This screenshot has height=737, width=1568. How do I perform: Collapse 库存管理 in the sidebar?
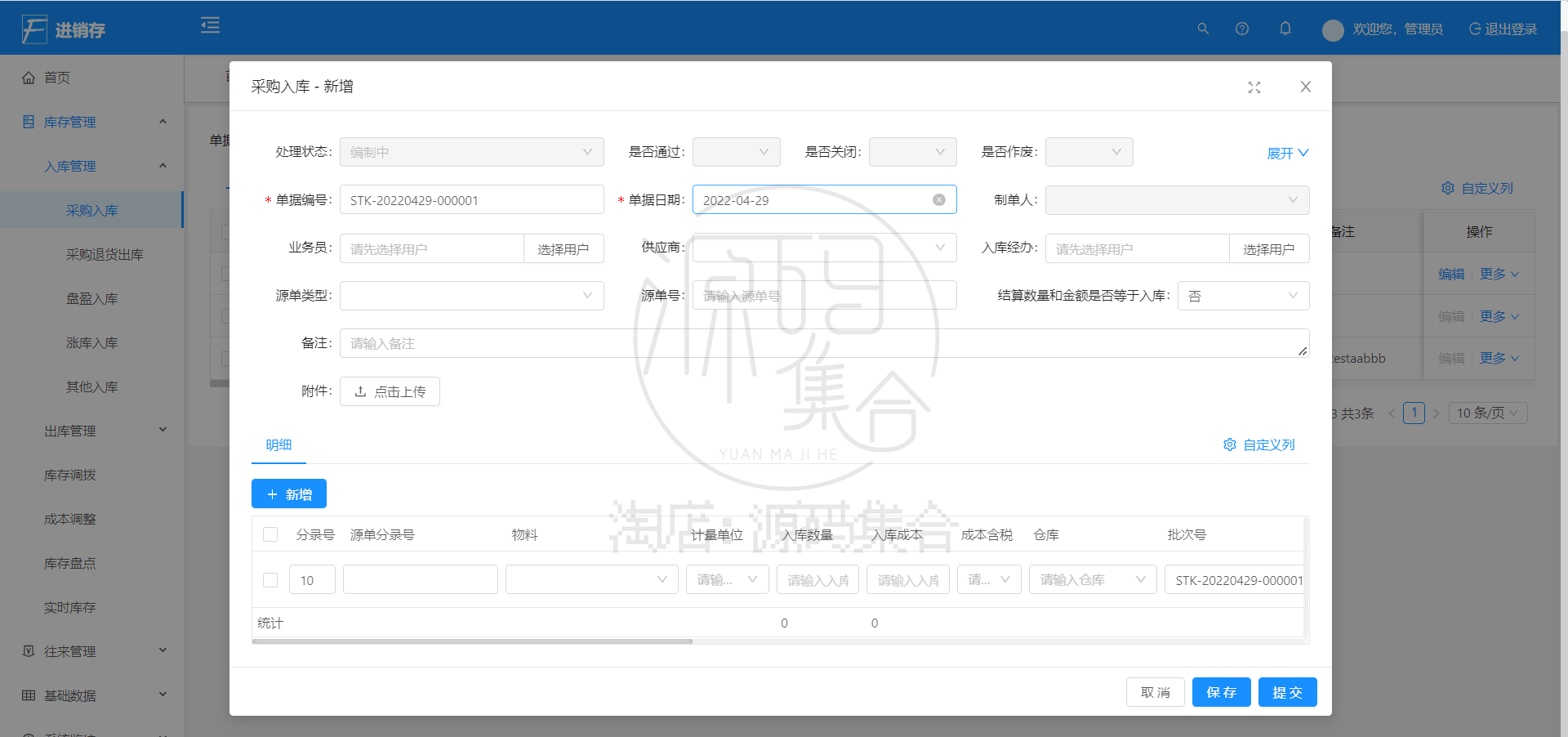(x=91, y=122)
